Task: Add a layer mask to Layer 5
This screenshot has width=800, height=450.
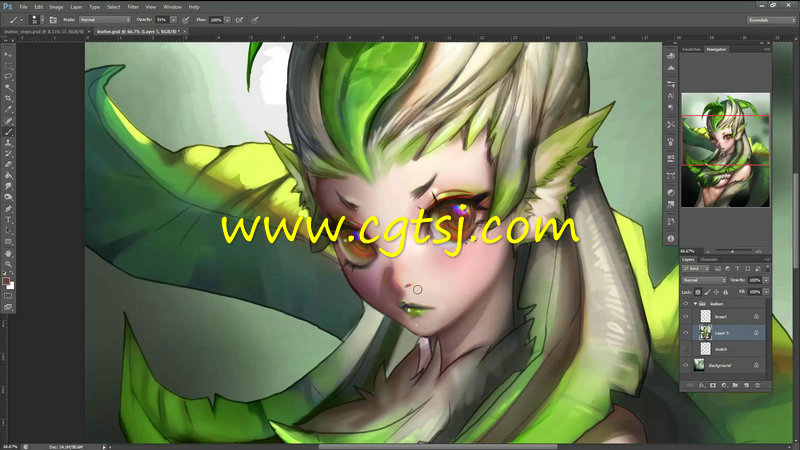Action: click(713, 385)
